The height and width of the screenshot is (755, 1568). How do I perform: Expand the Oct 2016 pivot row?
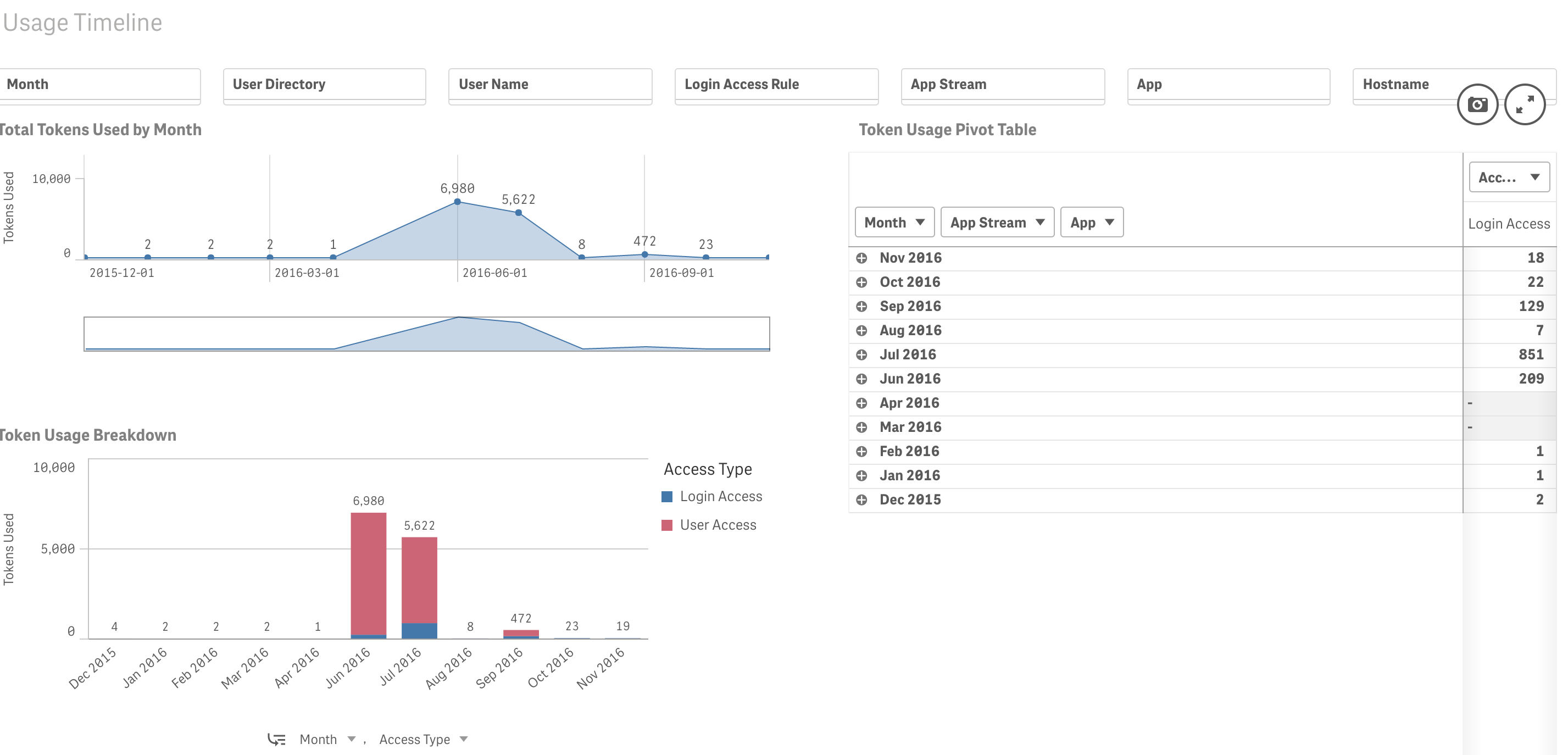pyautogui.click(x=861, y=282)
